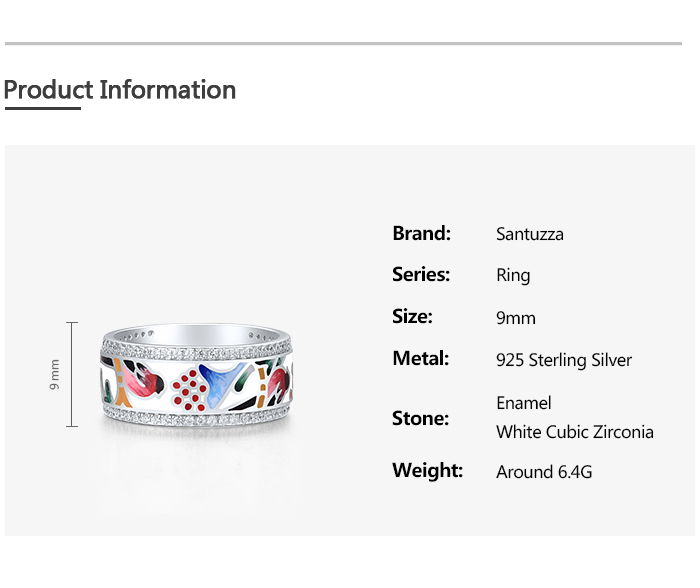700x588 pixels.
Task: Click the Series: label
Action: pos(421,274)
